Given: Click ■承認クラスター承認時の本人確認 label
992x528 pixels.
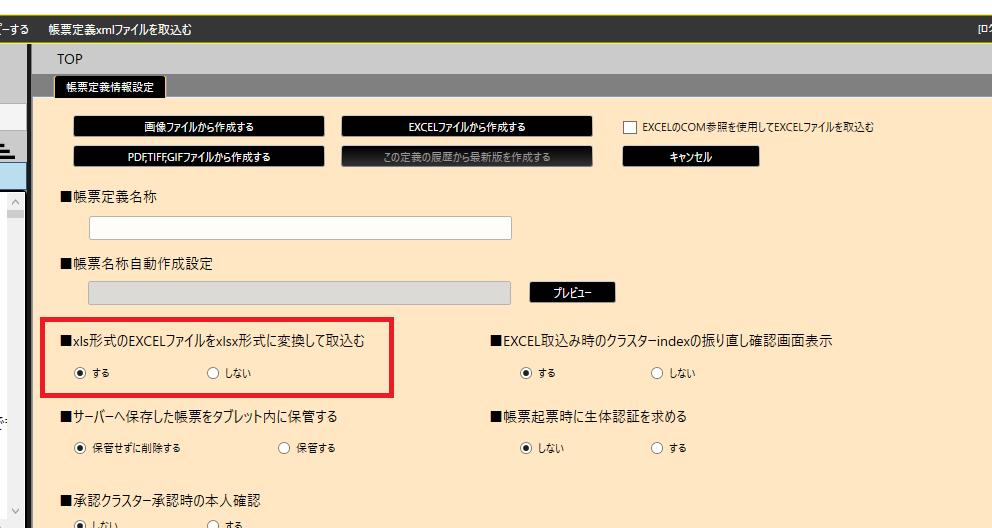Looking at the screenshot, I should pos(160,501).
